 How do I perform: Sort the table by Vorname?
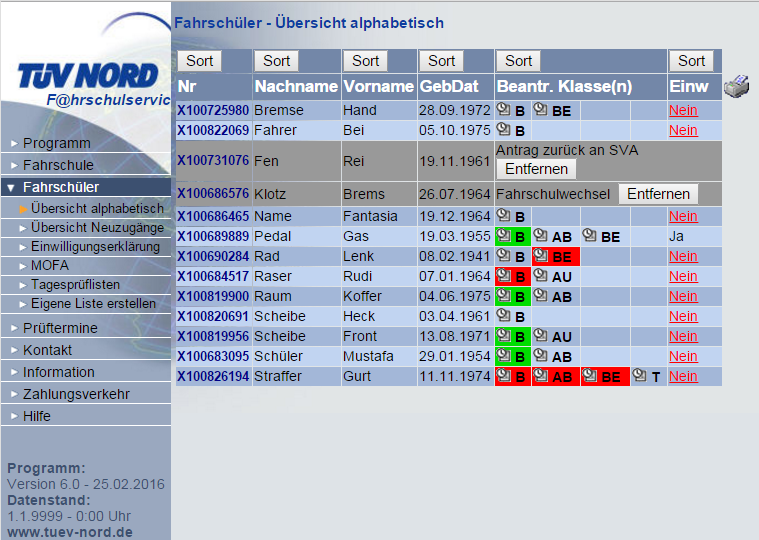pos(365,61)
